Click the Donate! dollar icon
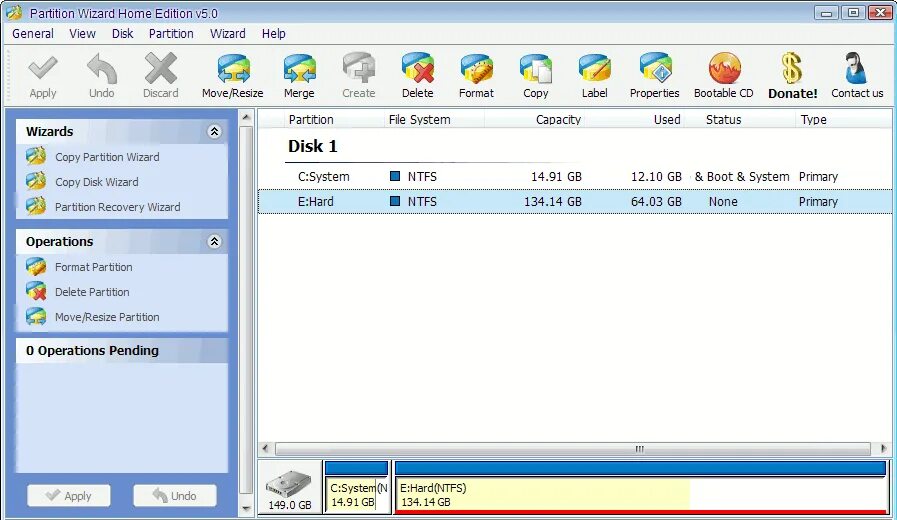 [793, 76]
